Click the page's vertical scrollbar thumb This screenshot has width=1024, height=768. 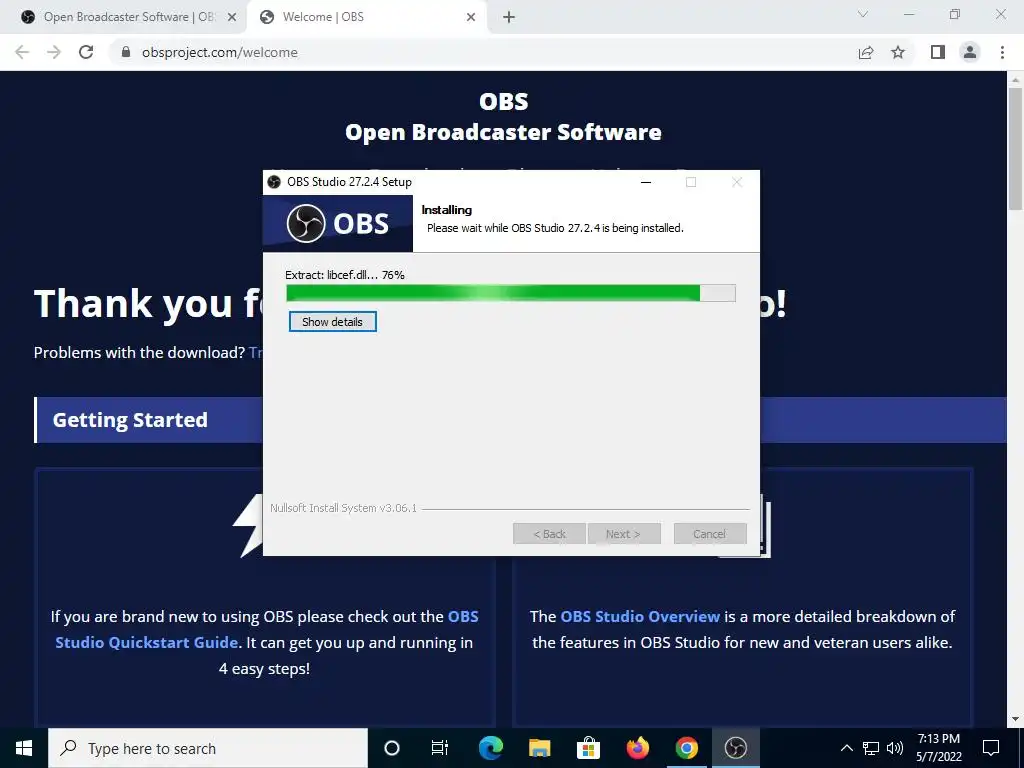pyautogui.click(x=1015, y=148)
